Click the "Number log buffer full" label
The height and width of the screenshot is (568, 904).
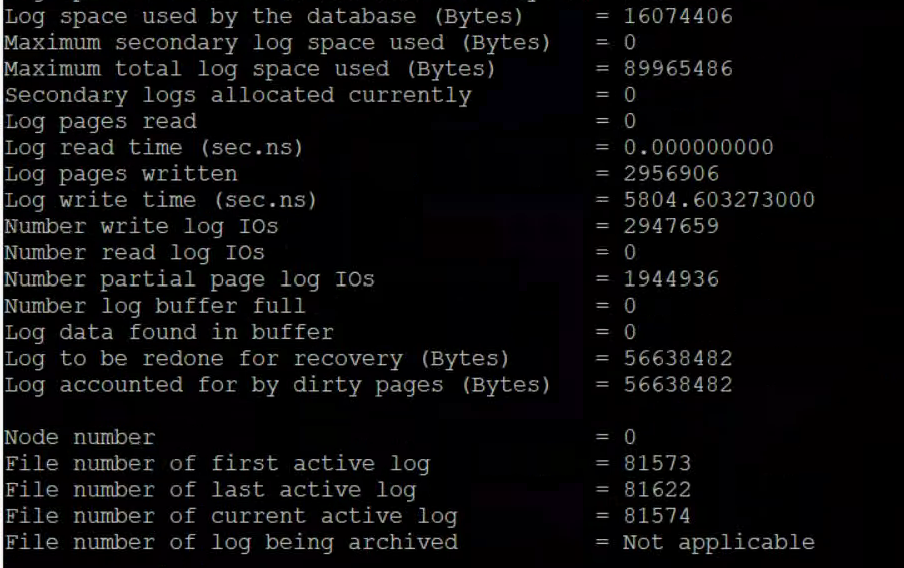(155, 305)
